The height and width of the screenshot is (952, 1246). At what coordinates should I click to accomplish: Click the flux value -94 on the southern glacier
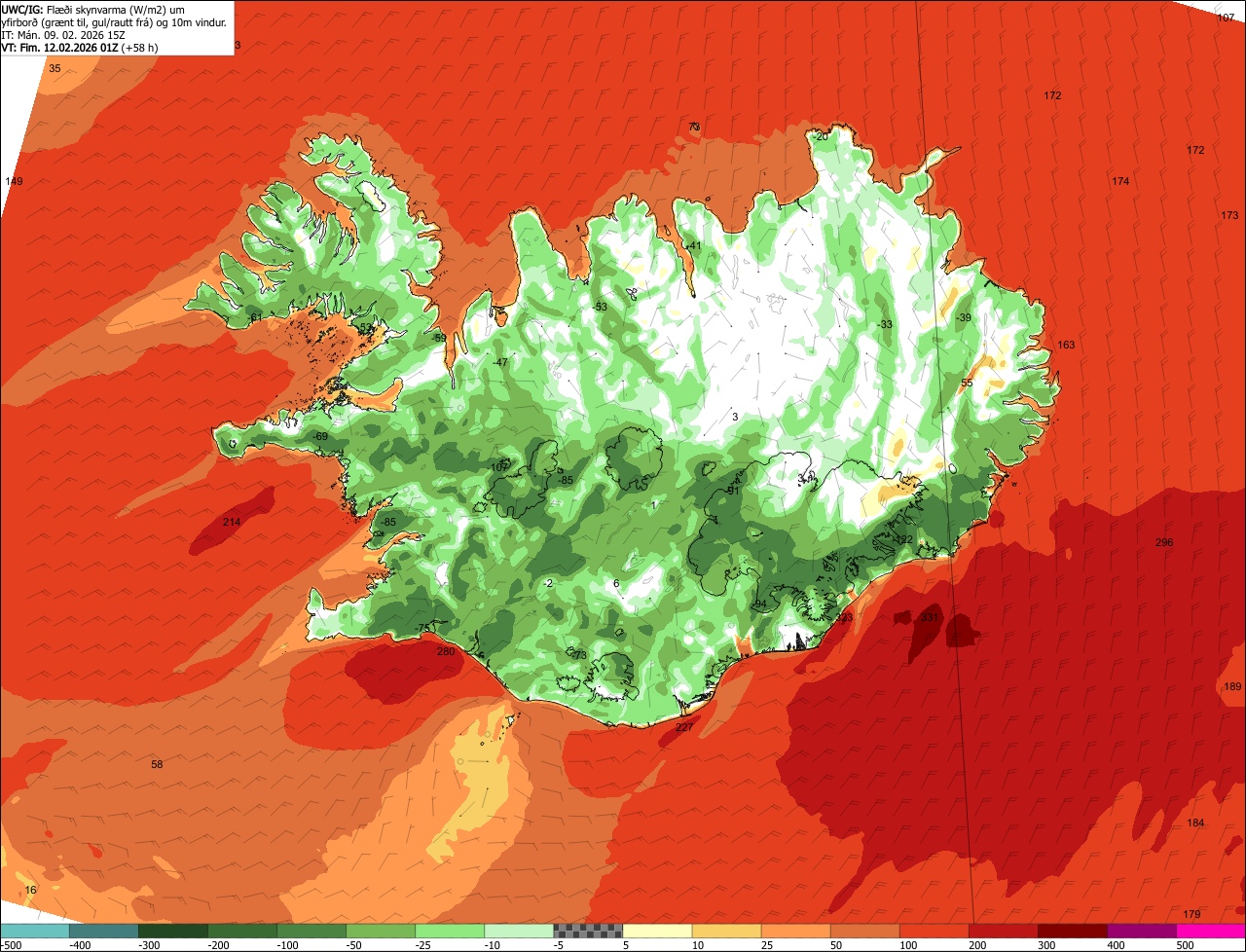pyautogui.click(x=759, y=604)
